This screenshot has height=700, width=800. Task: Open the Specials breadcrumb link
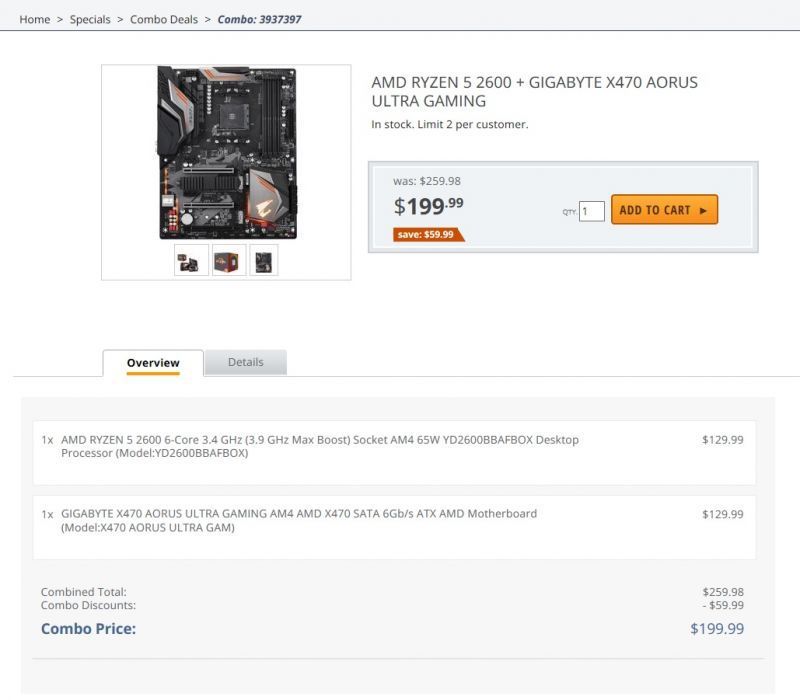pos(90,19)
